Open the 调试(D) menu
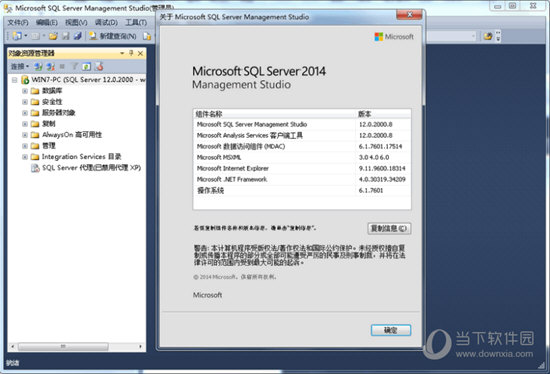 click(106, 22)
